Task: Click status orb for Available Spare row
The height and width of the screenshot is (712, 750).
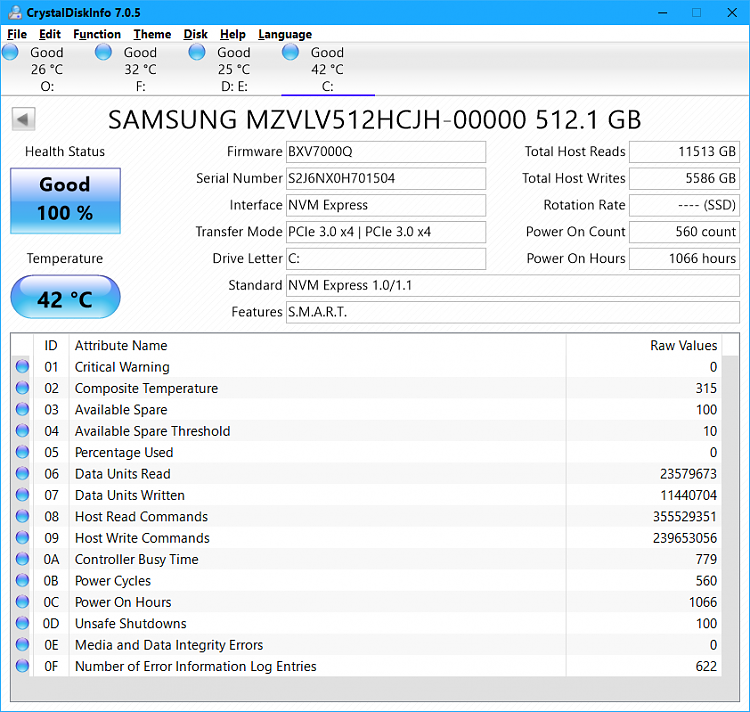Action: pos(22,409)
